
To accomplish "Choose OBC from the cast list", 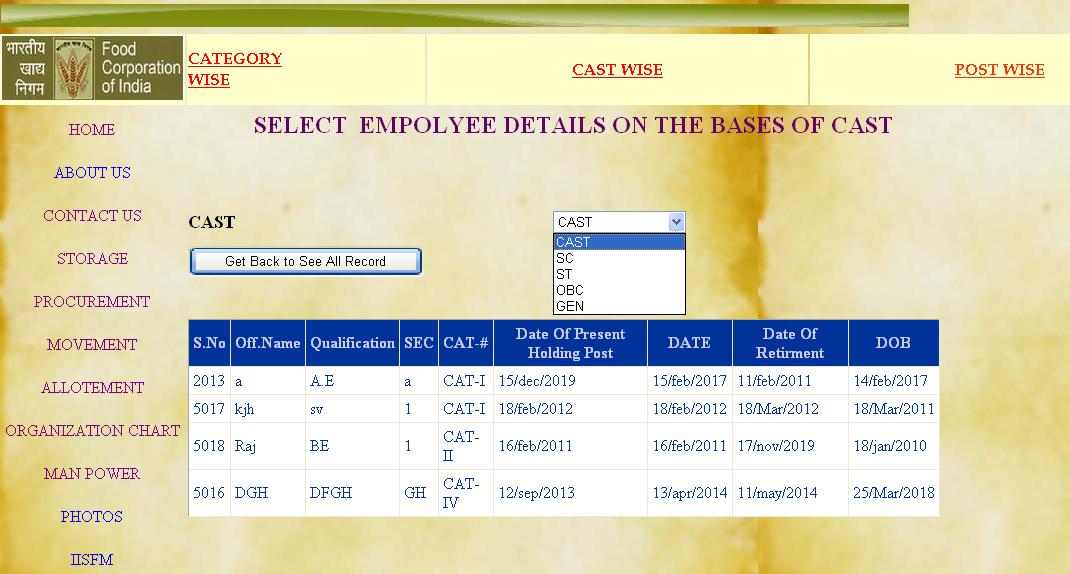I will 619,290.
